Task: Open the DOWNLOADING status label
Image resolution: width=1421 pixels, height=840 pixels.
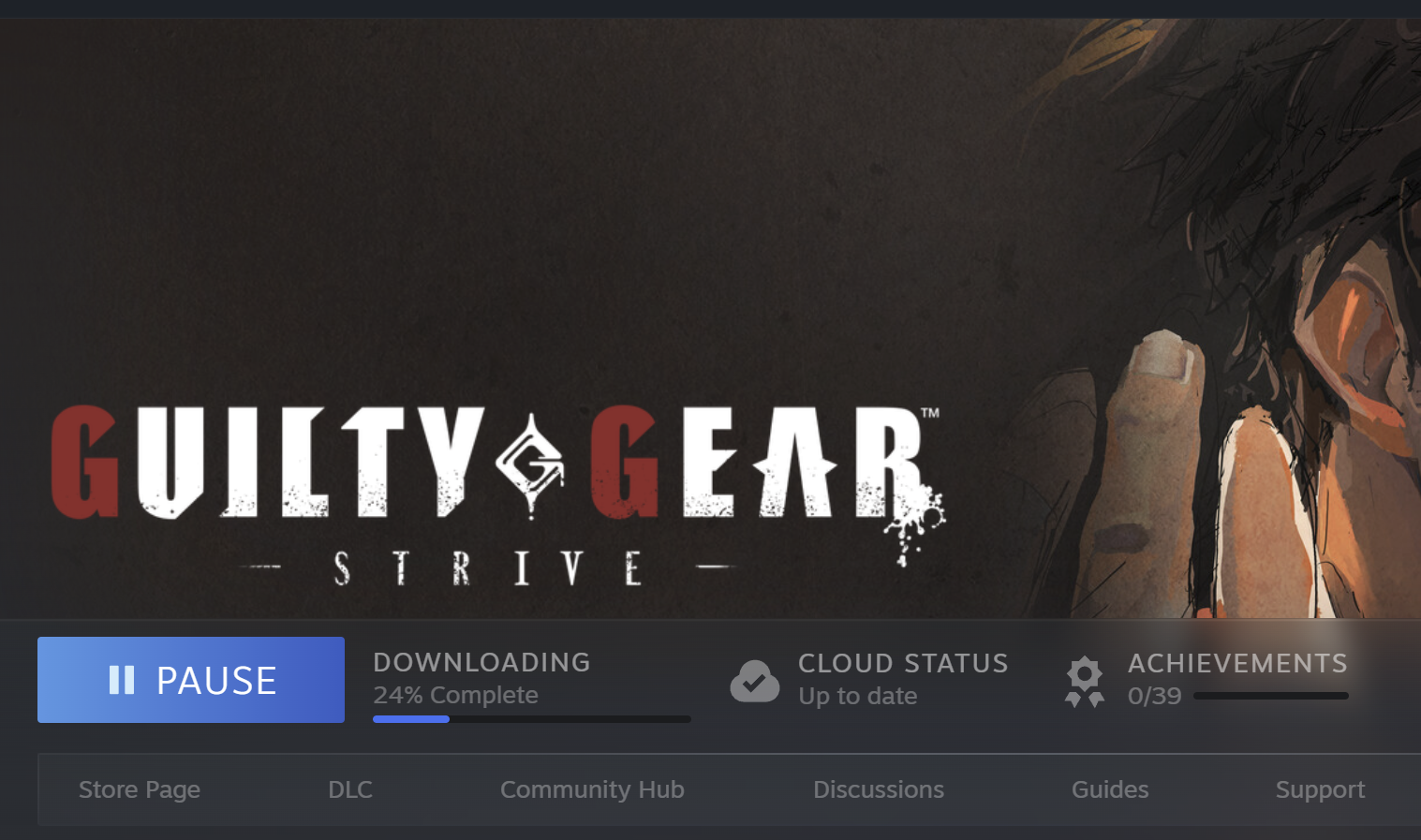Action: pyautogui.click(x=481, y=662)
